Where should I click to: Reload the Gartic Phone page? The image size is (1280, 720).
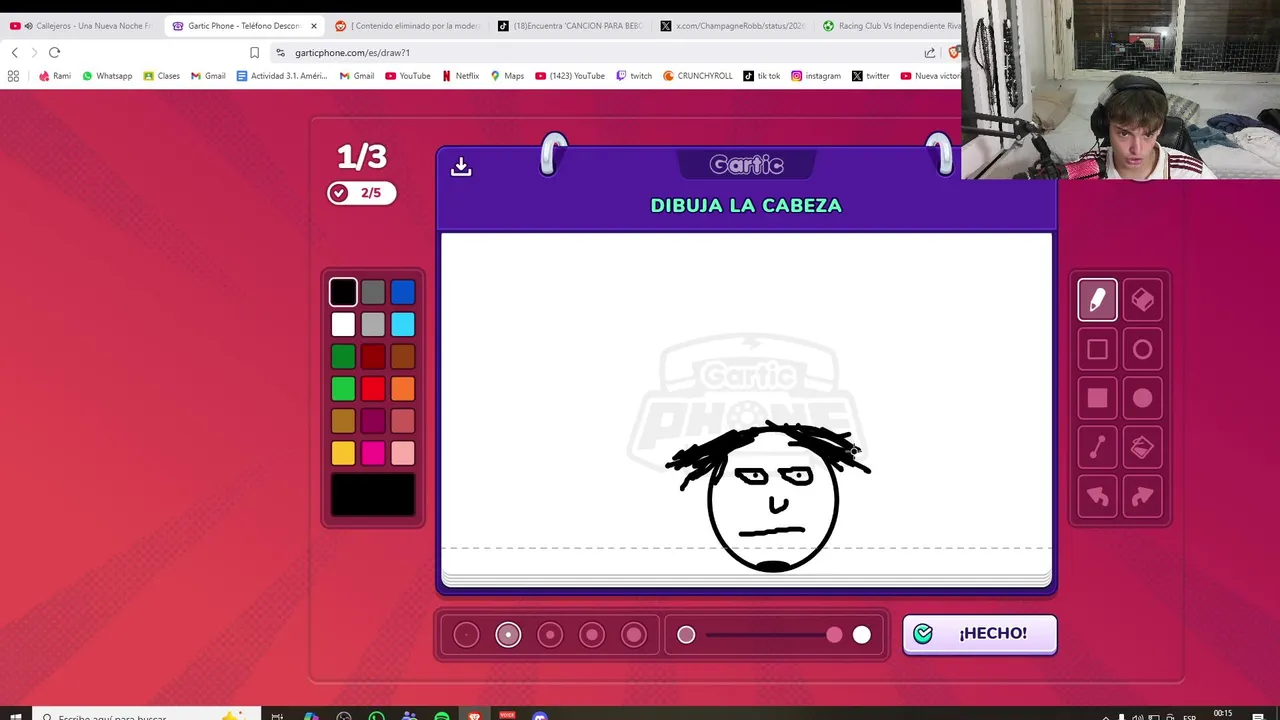(54, 52)
